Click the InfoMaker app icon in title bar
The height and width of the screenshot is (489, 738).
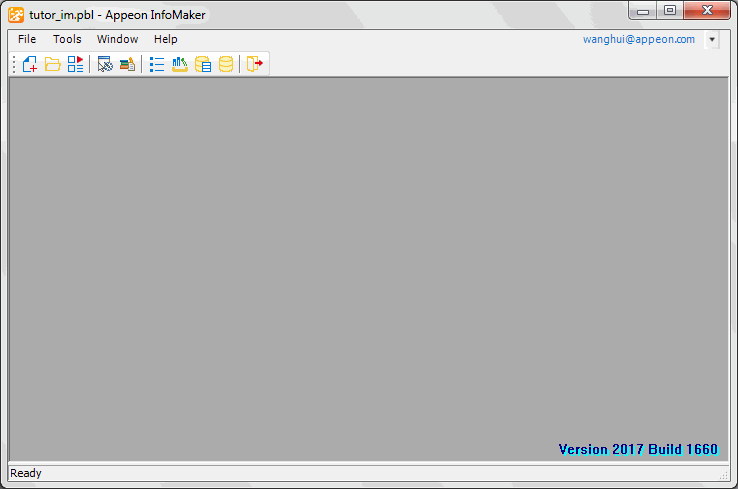[x=16, y=15]
